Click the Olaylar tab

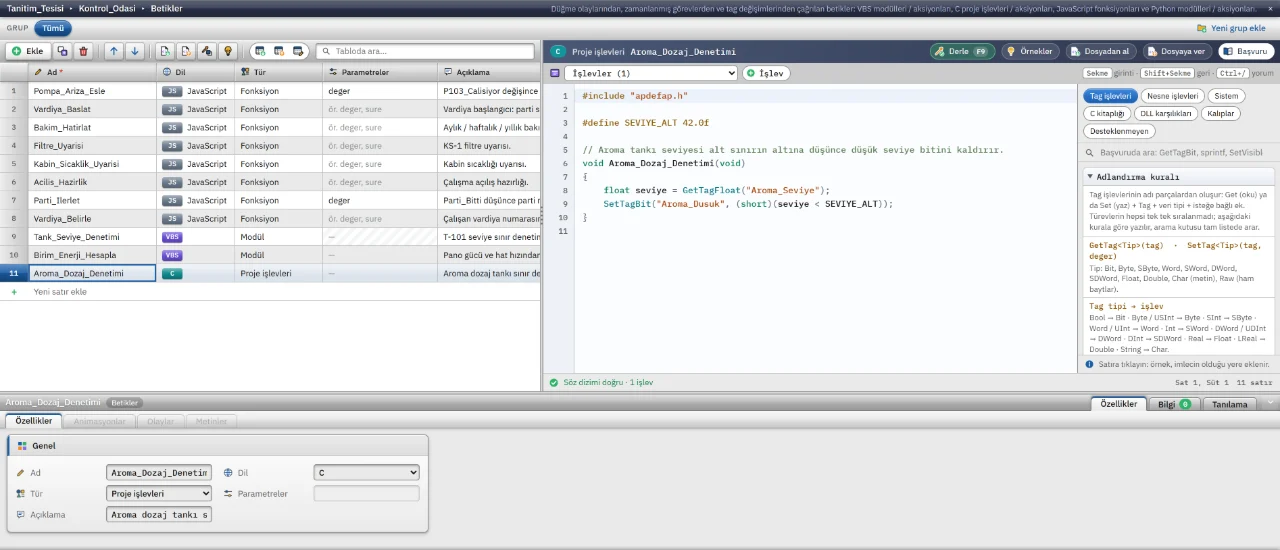160,421
